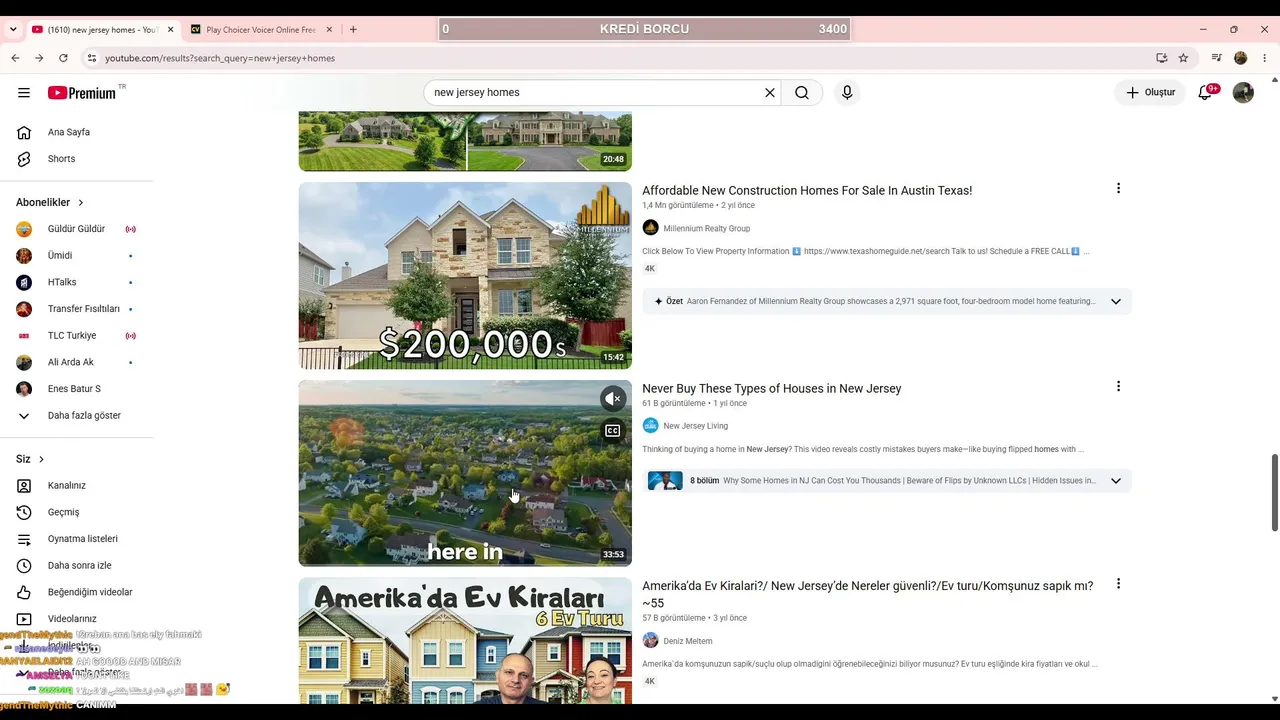The height and width of the screenshot is (720, 1280).
Task: Open the Amerika'da Ev Kiralari video title
Action: tap(868, 594)
